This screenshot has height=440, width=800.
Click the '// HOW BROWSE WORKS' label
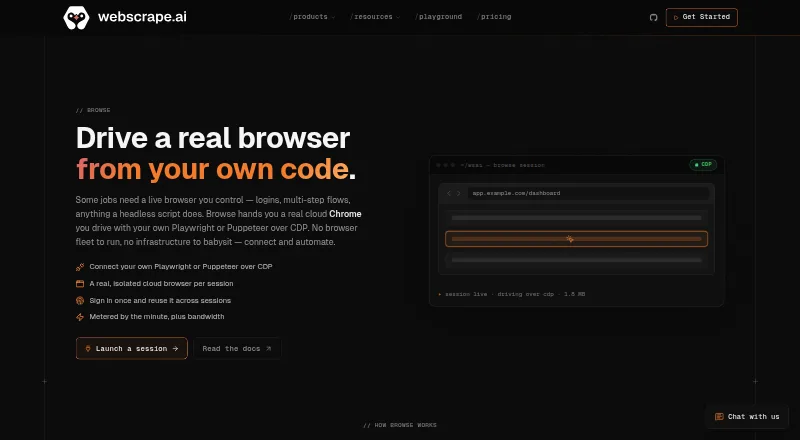click(400, 425)
